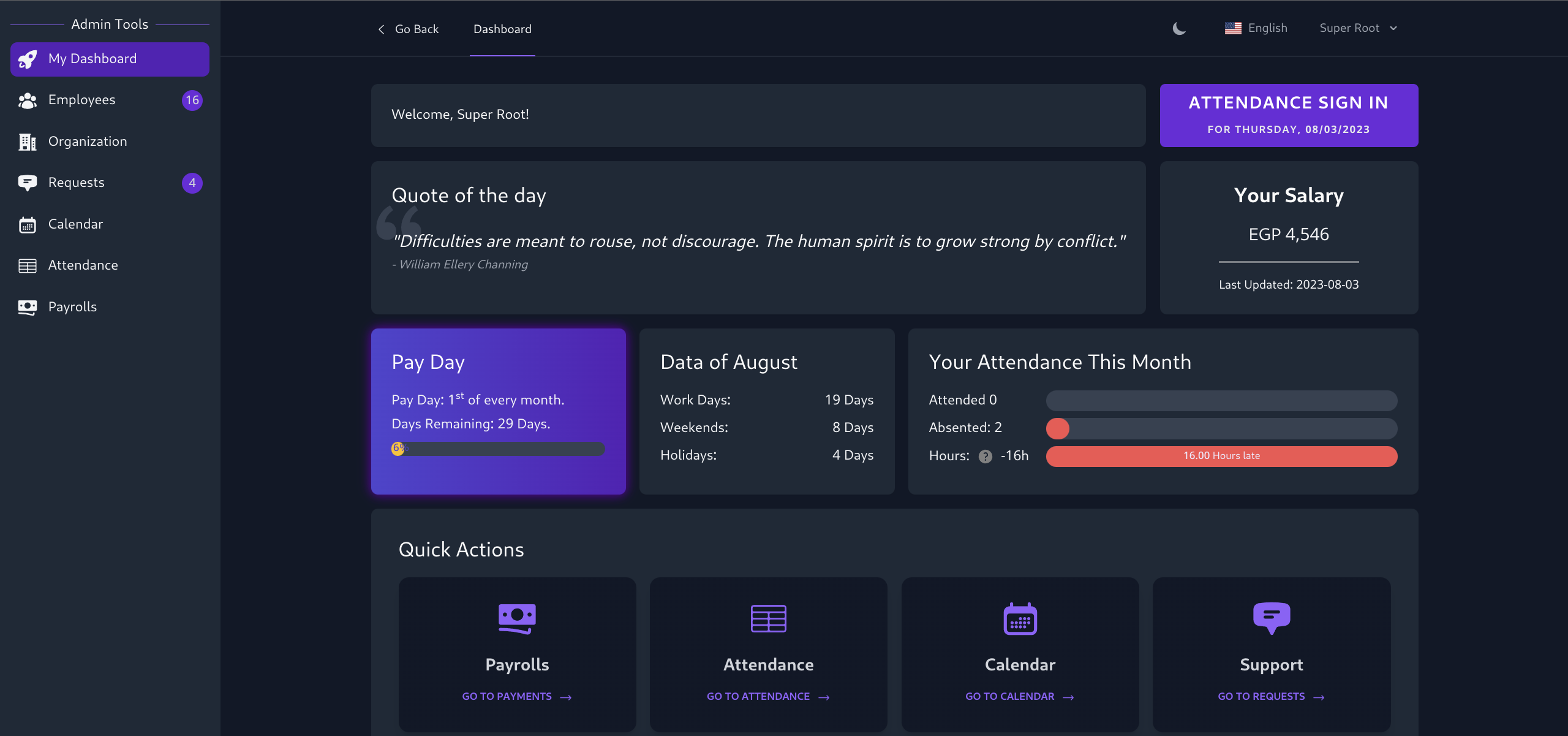Viewport: 1568px width, 736px height.
Task: Click the Employees sidebar icon
Action: 27,100
